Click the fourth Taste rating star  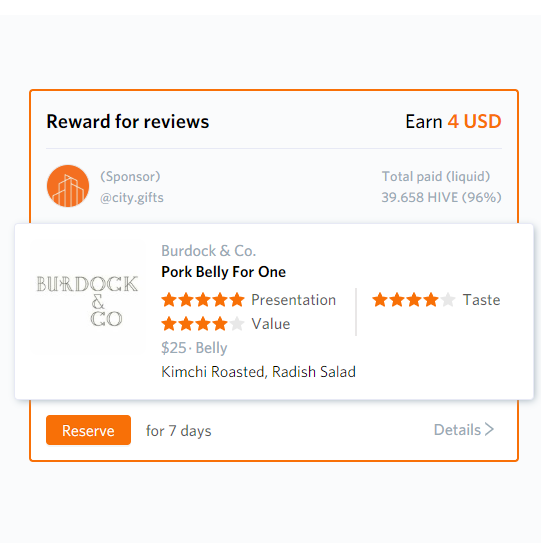[x=430, y=300]
